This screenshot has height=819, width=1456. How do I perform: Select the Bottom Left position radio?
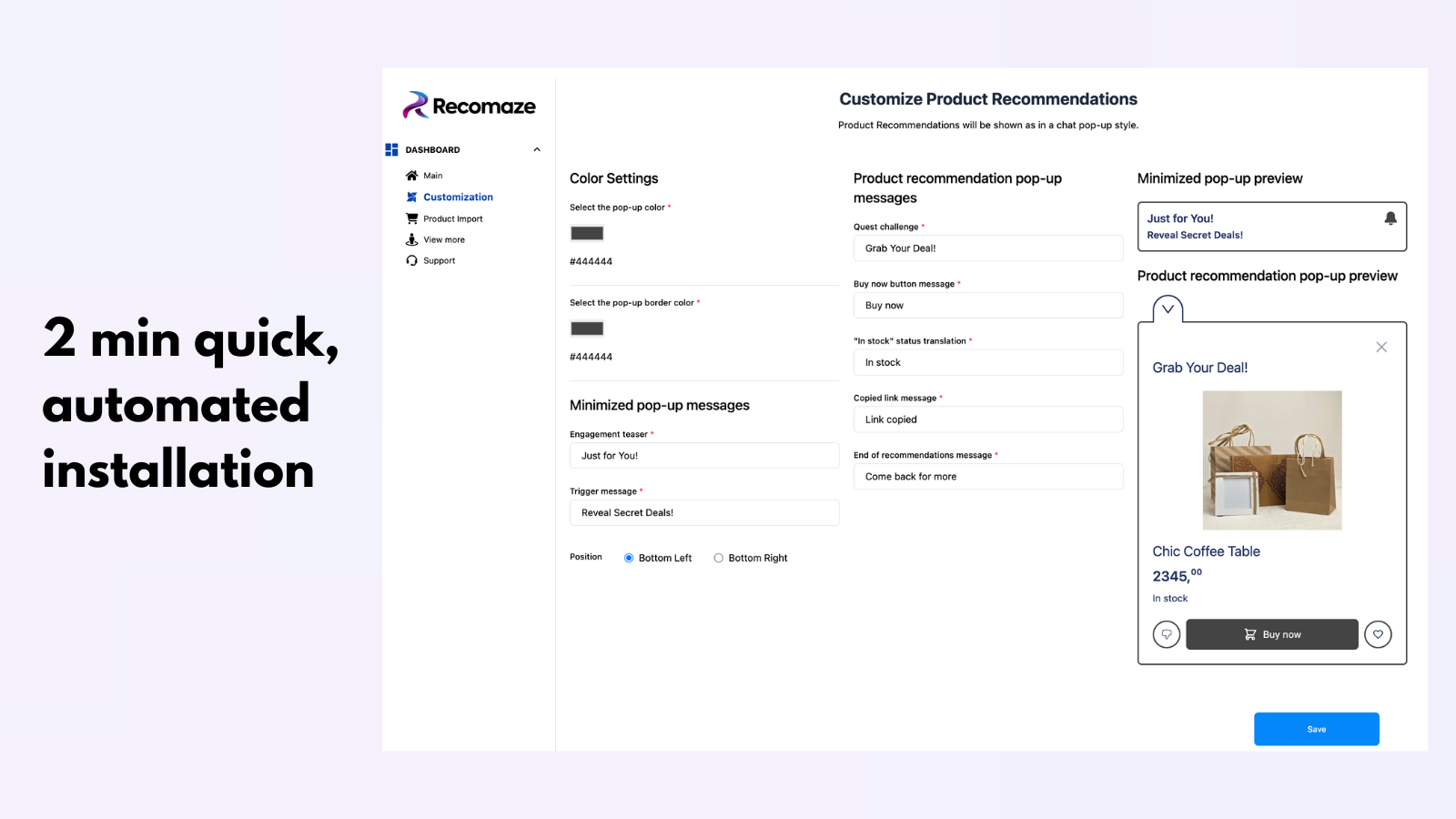629,558
